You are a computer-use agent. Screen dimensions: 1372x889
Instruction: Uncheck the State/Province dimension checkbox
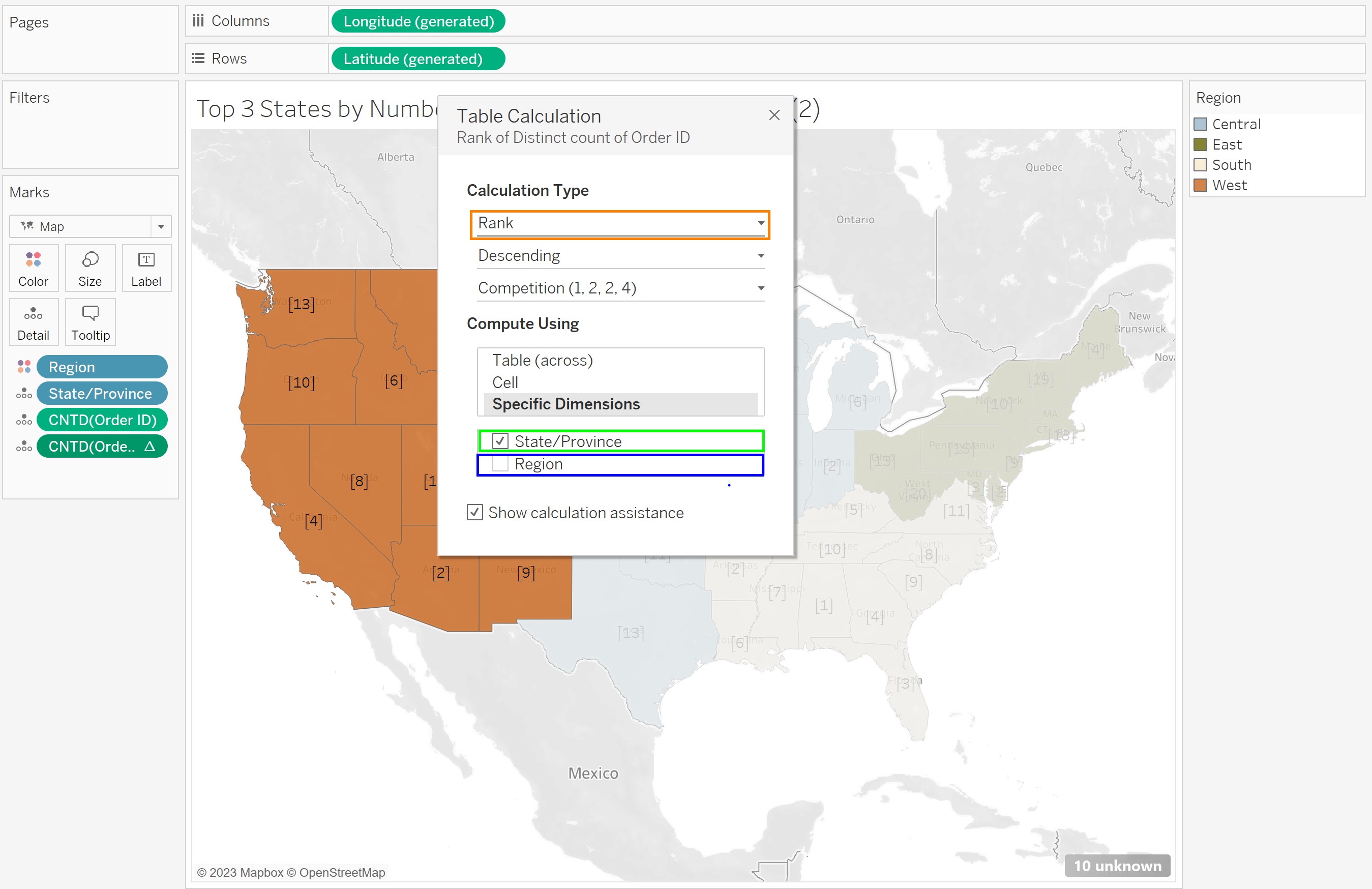tap(500, 441)
